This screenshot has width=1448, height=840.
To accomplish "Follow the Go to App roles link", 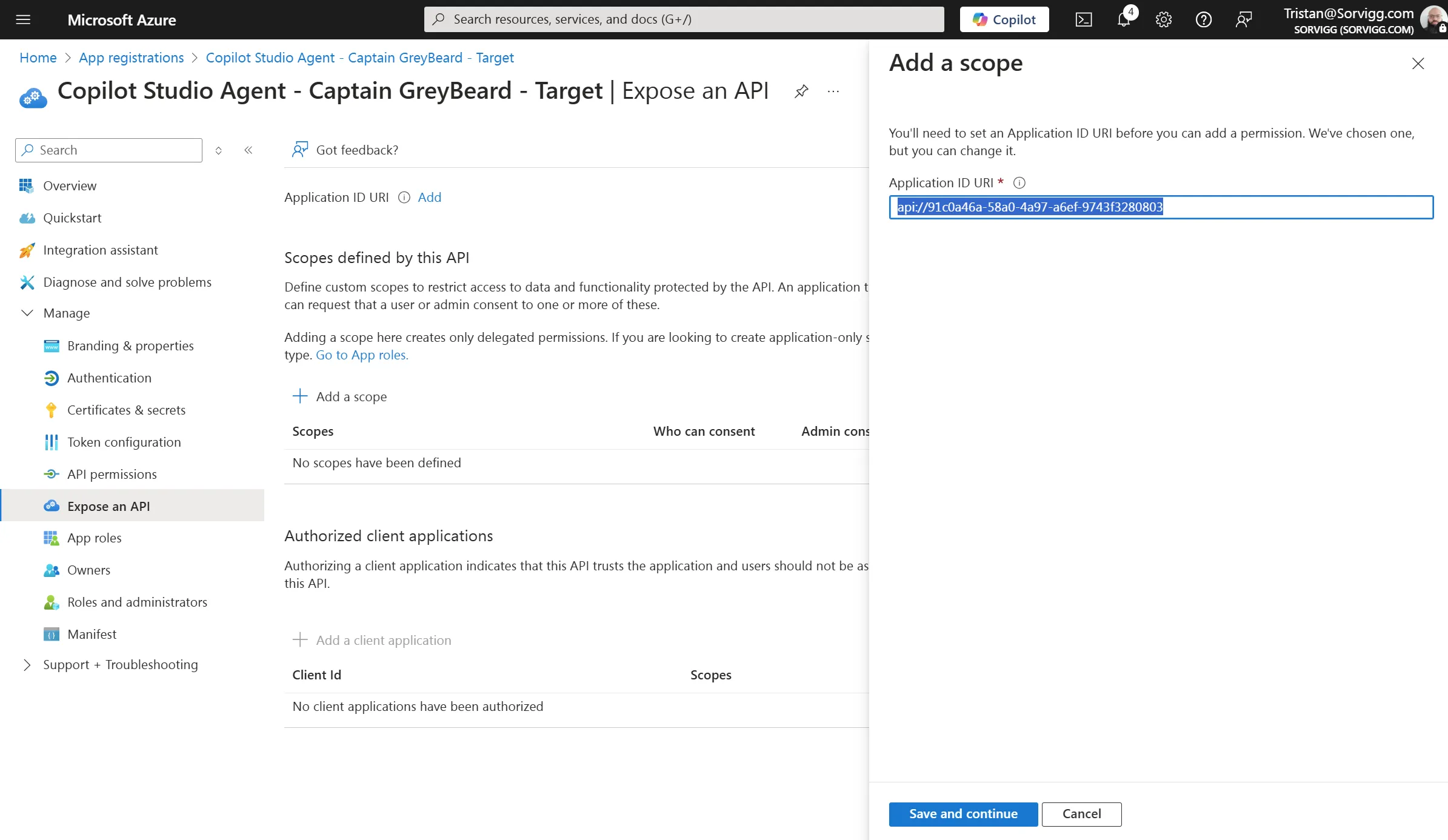I will pos(362,355).
